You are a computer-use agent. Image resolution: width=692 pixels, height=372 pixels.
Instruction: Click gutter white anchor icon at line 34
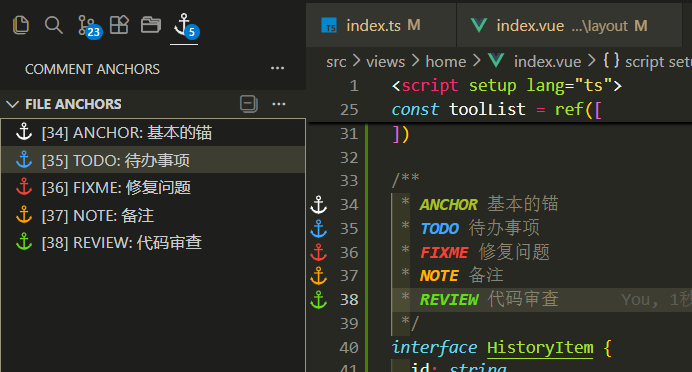pyautogui.click(x=319, y=205)
